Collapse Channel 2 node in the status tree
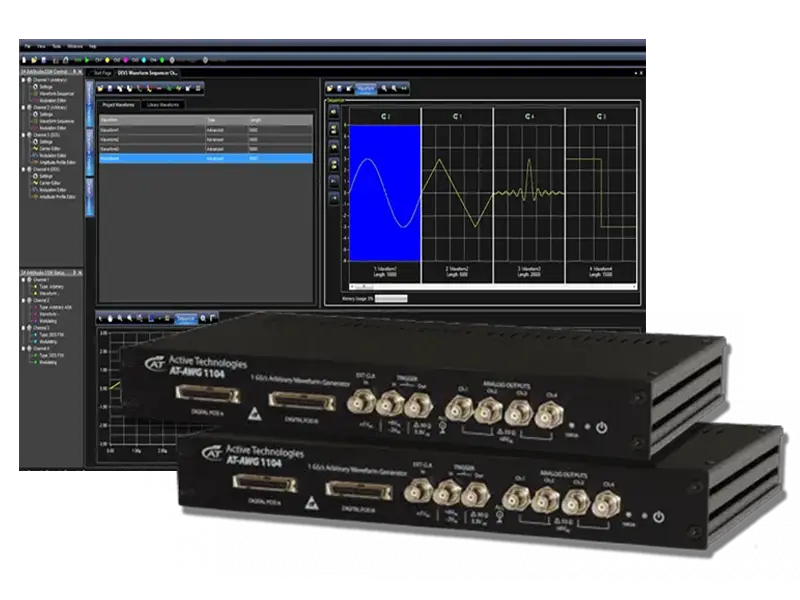Image resolution: width=800 pixels, height=600 pixels. coord(24,299)
